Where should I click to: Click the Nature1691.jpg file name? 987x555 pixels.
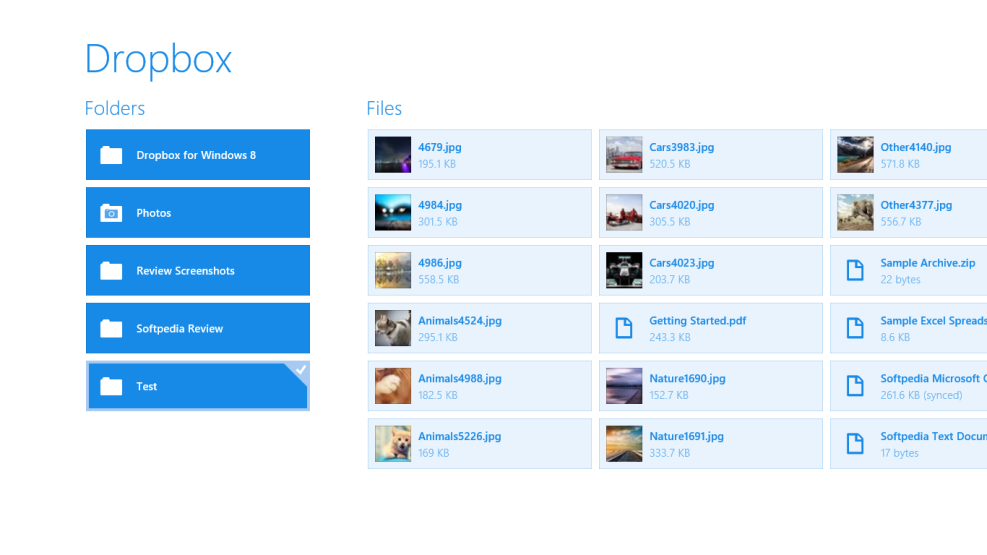[x=686, y=437]
